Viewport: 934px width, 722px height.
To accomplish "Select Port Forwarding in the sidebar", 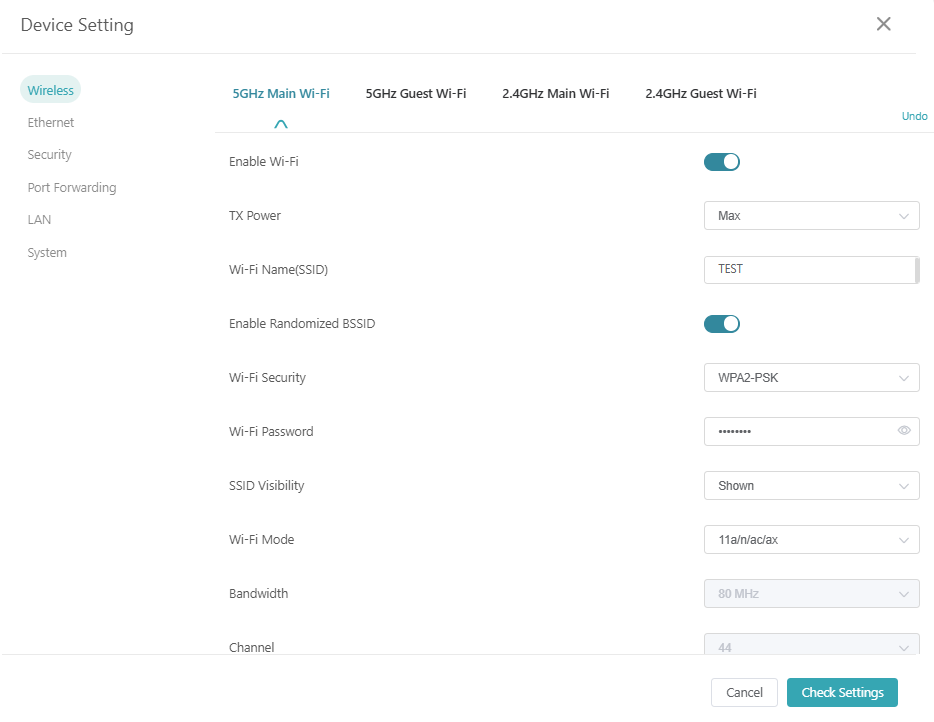I will tap(71, 187).
